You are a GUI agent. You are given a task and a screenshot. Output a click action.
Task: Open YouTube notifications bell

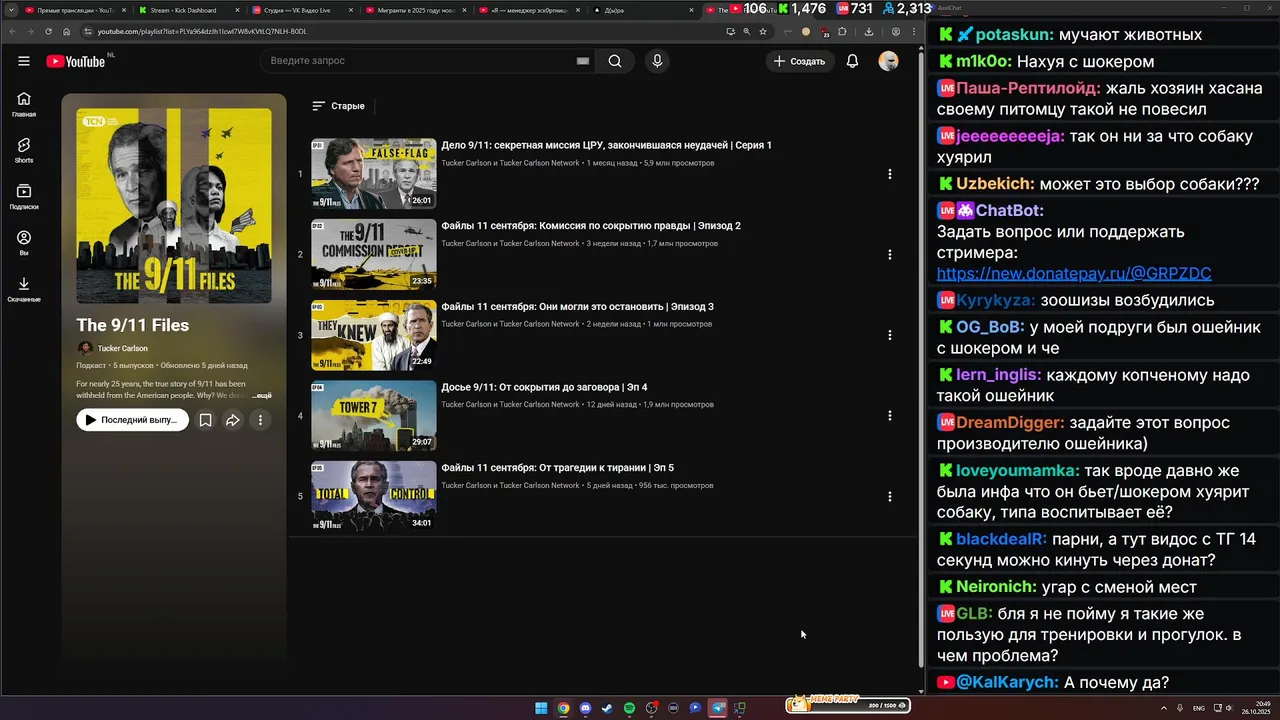click(x=852, y=61)
